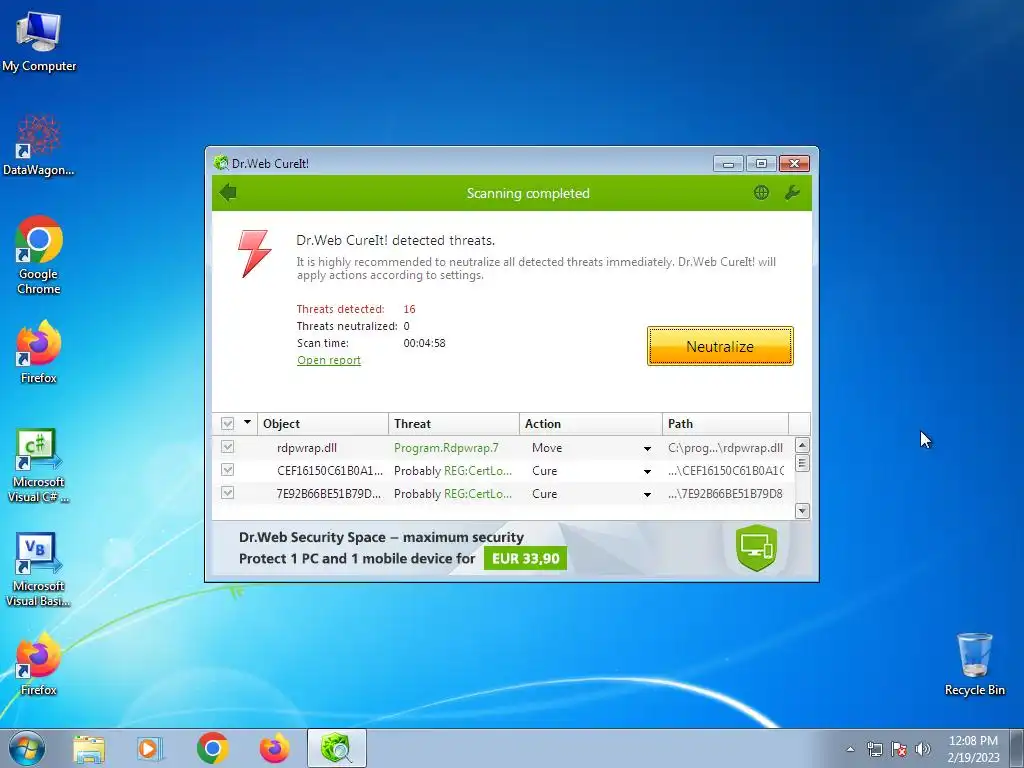The width and height of the screenshot is (1024, 768).
Task: Select the 7E92B66BE51B79D... object name
Action: [328, 494]
